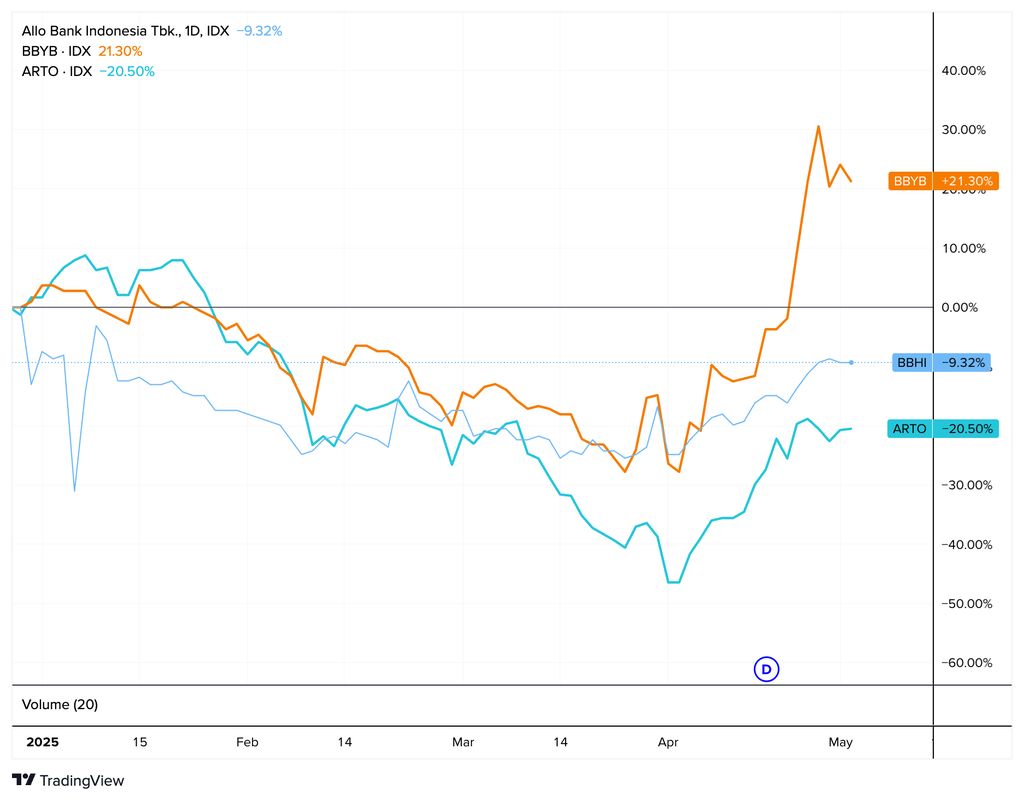This screenshot has width=1024, height=801.
Task: Click the 0.00% axis label
Action: pos(959,307)
